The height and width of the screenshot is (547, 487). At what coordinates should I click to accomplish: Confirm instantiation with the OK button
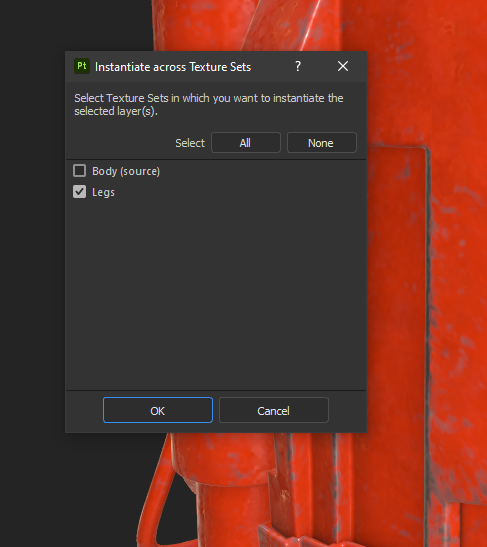tap(158, 410)
